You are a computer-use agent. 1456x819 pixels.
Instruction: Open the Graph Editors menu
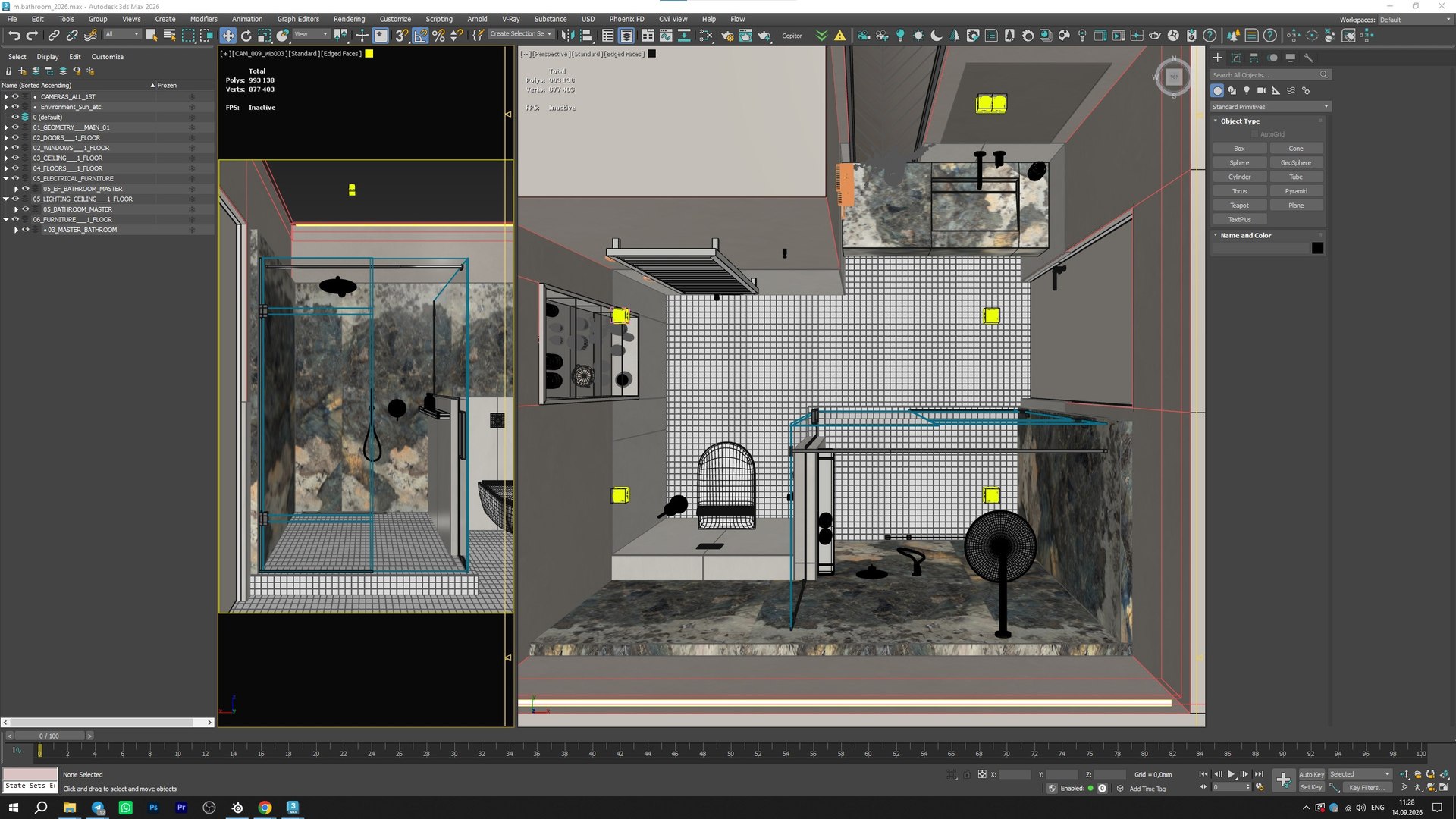(x=298, y=19)
